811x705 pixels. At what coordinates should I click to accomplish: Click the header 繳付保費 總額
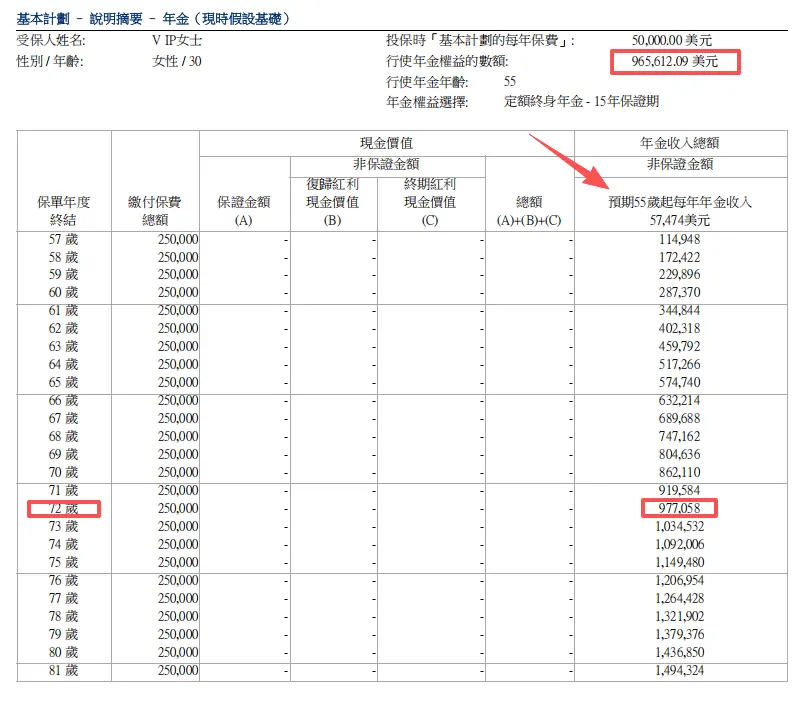coord(155,211)
